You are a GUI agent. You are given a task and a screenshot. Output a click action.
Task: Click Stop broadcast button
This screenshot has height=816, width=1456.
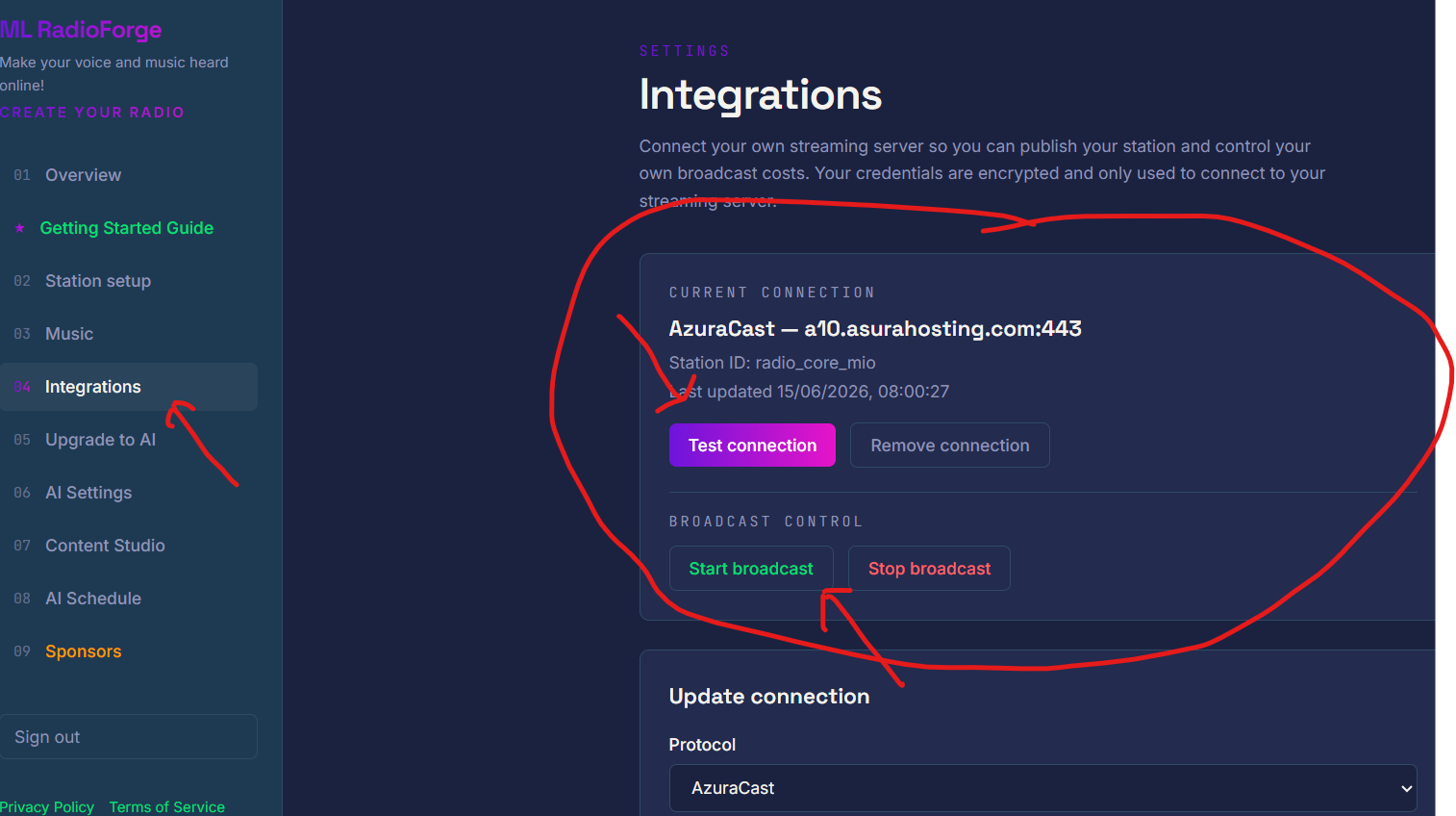(929, 569)
